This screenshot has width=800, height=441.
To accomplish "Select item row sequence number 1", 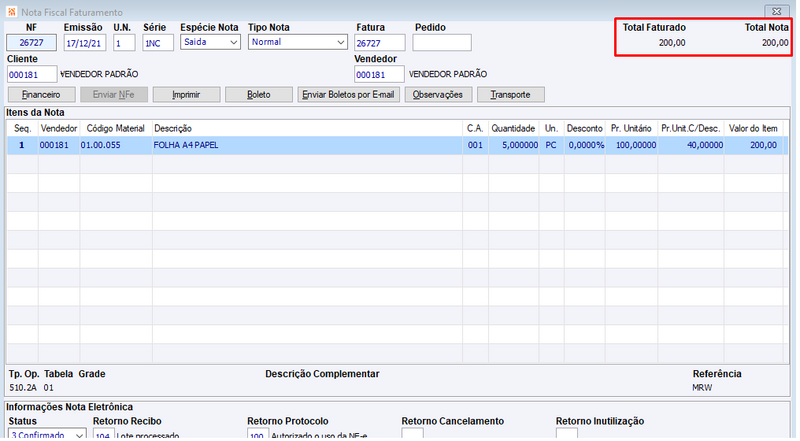I will point(22,145).
